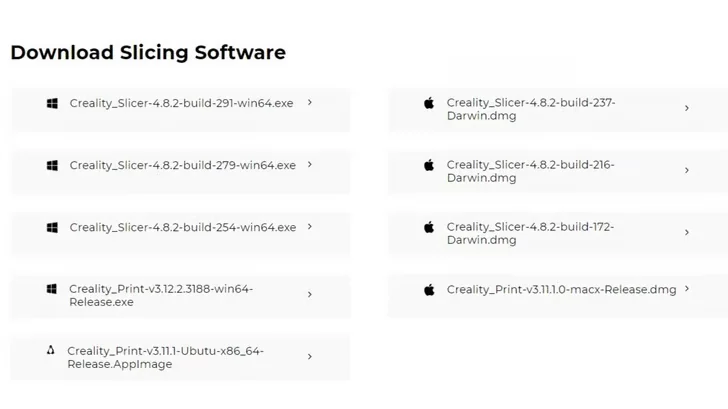Click Linux icon beside Ubuntu AppImage download

click(51, 351)
